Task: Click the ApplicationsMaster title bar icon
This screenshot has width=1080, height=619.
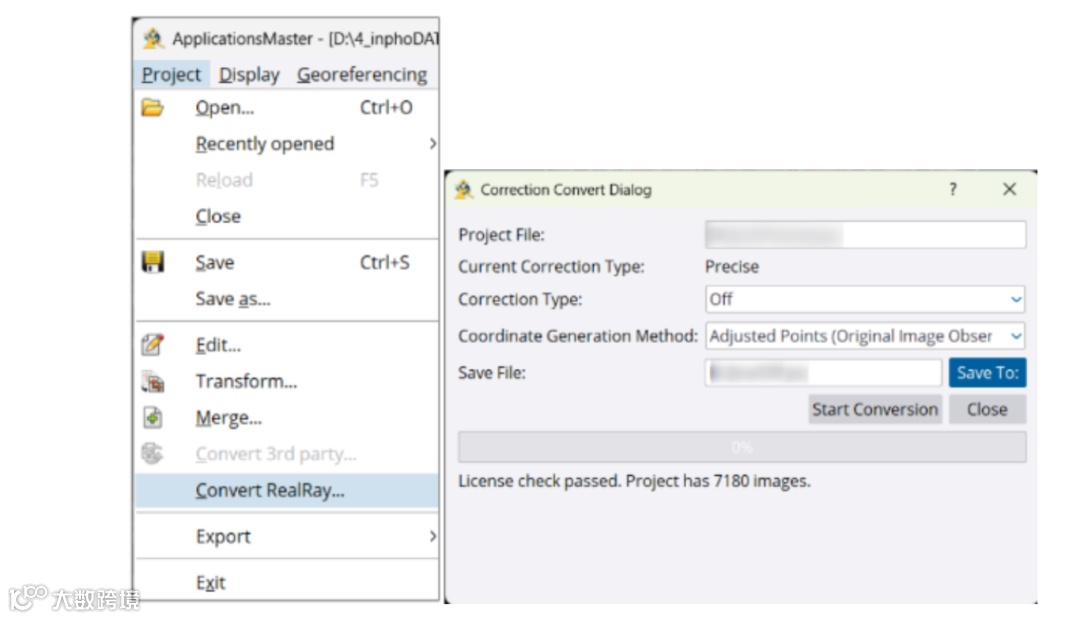Action: [x=153, y=39]
